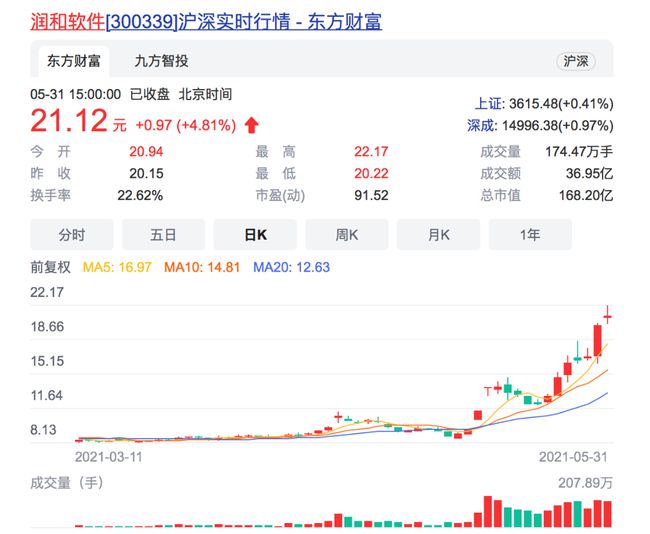
Task: Click the 成交量 value 174.47万手
Action: (x=579, y=152)
